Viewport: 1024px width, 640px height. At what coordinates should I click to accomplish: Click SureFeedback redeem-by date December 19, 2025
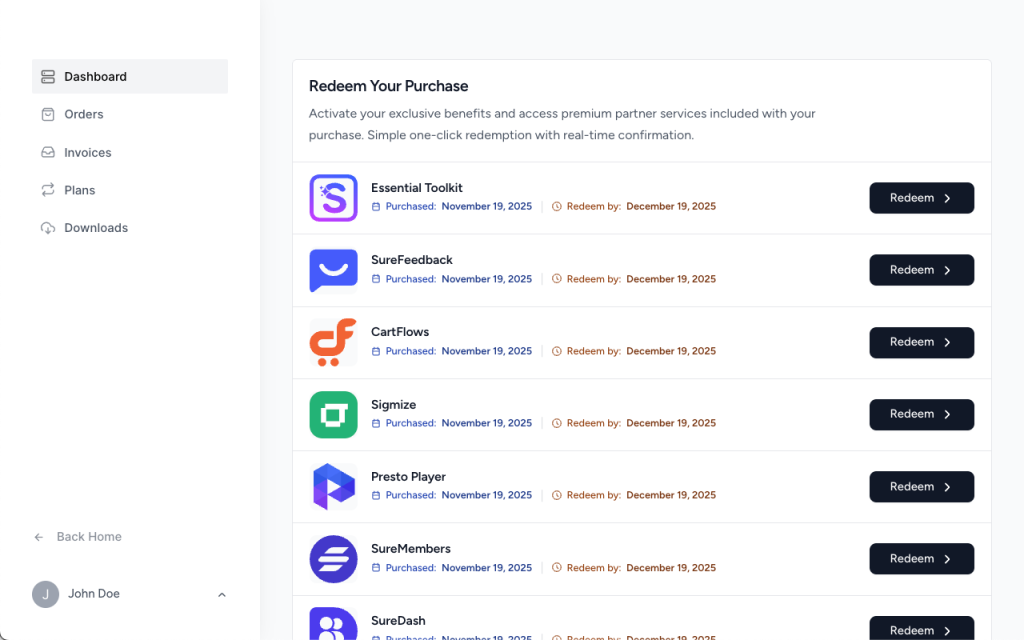click(671, 279)
